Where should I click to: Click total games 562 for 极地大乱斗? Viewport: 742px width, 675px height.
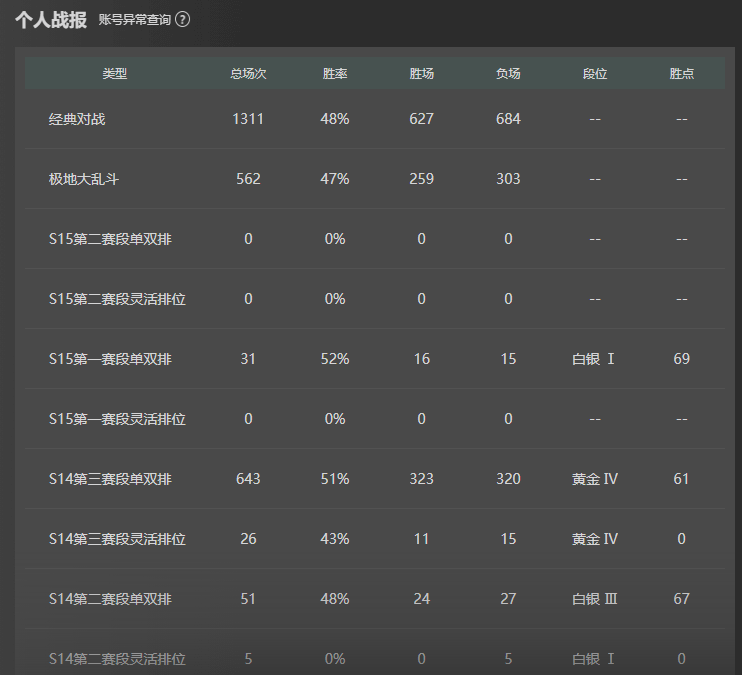click(248, 179)
